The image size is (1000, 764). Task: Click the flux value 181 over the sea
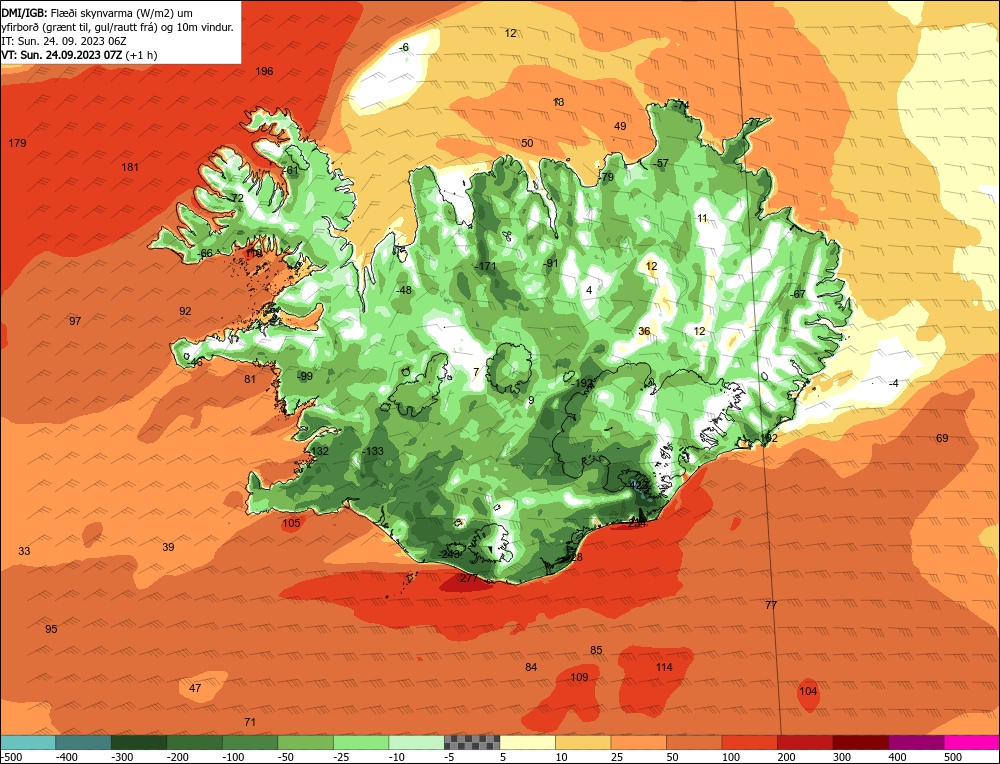coord(129,167)
